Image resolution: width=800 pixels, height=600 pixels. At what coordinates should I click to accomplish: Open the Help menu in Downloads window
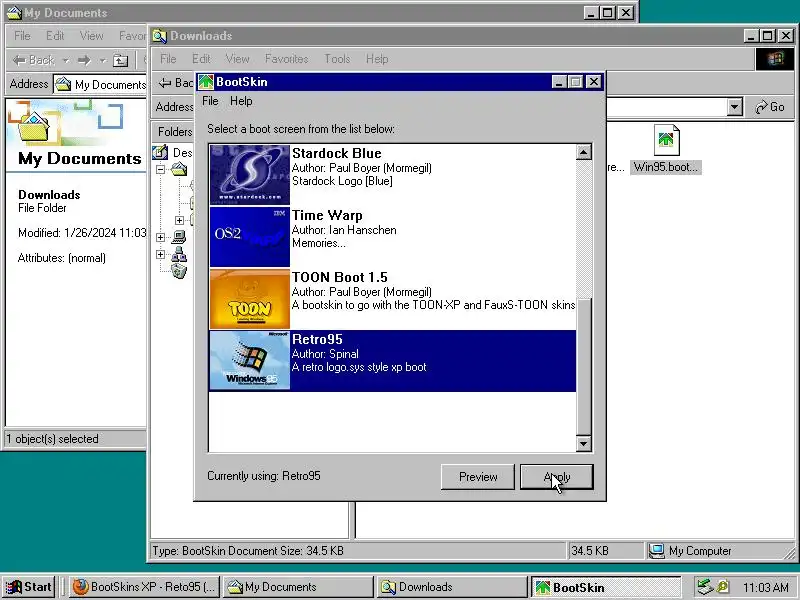coord(377,59)
